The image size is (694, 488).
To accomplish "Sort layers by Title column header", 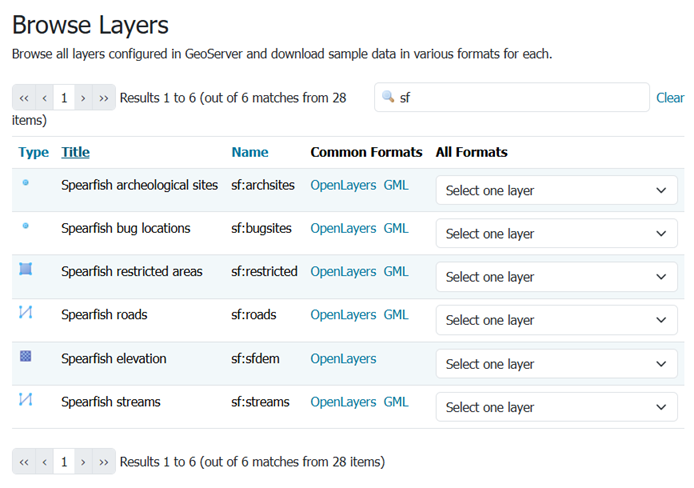I will tap(75, 152).
